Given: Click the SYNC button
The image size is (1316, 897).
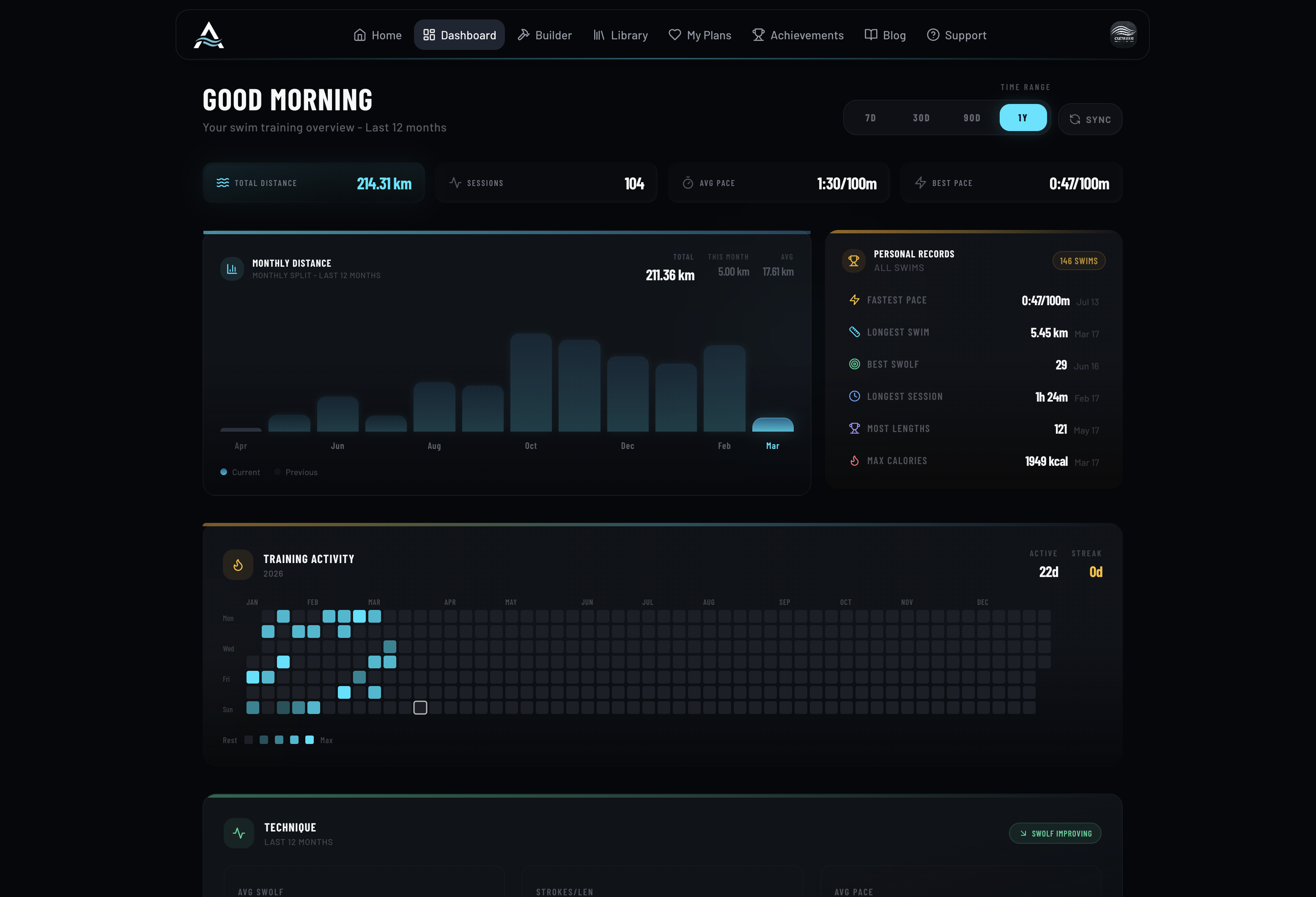Looking at the screenshot, I should coord(1090,119).
